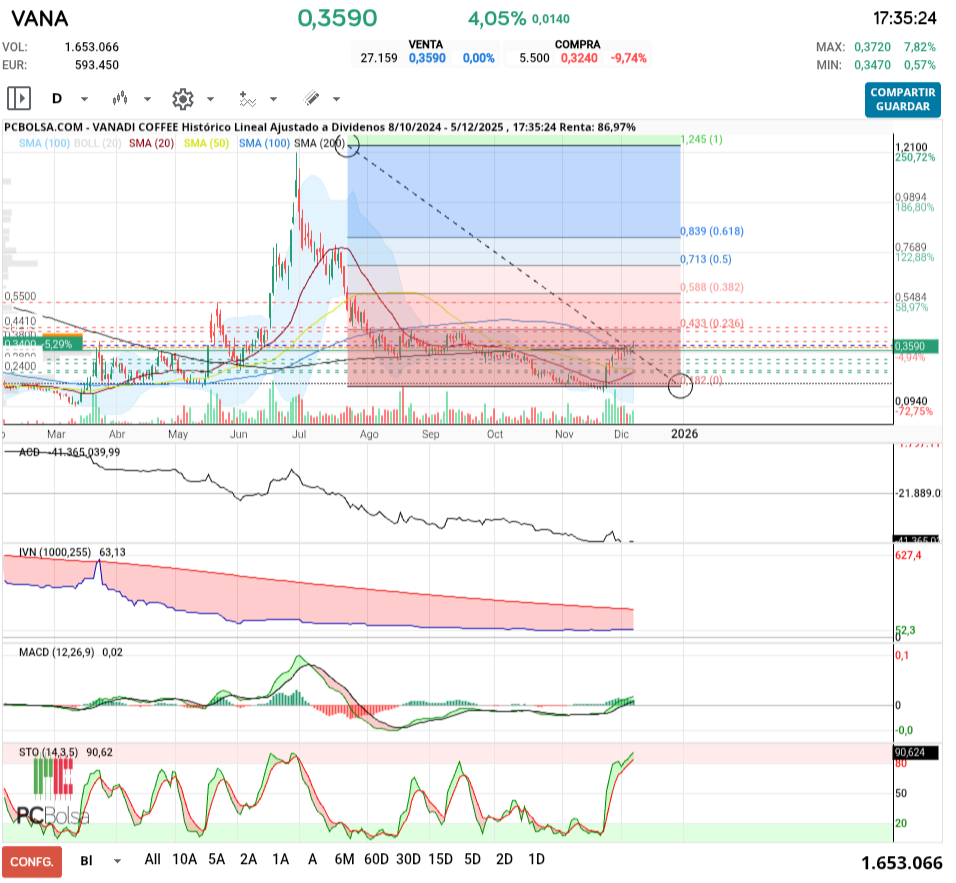Open the BI dropdown arrow
This screenshot has height=883, width=956.
coord(117,860)
